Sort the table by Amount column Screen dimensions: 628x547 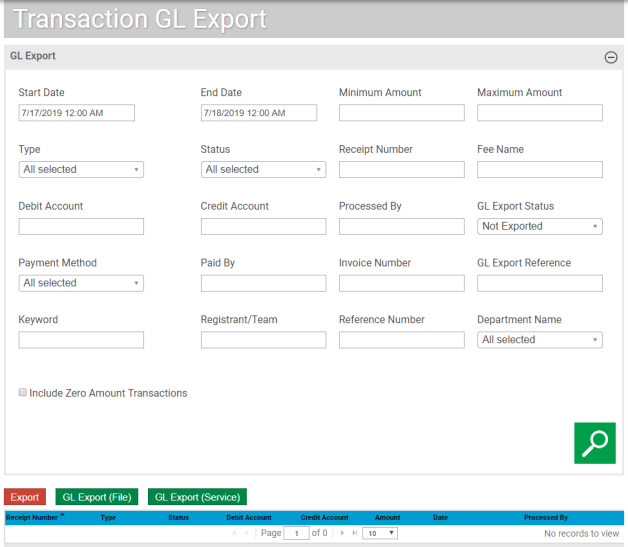pos(387,518)
